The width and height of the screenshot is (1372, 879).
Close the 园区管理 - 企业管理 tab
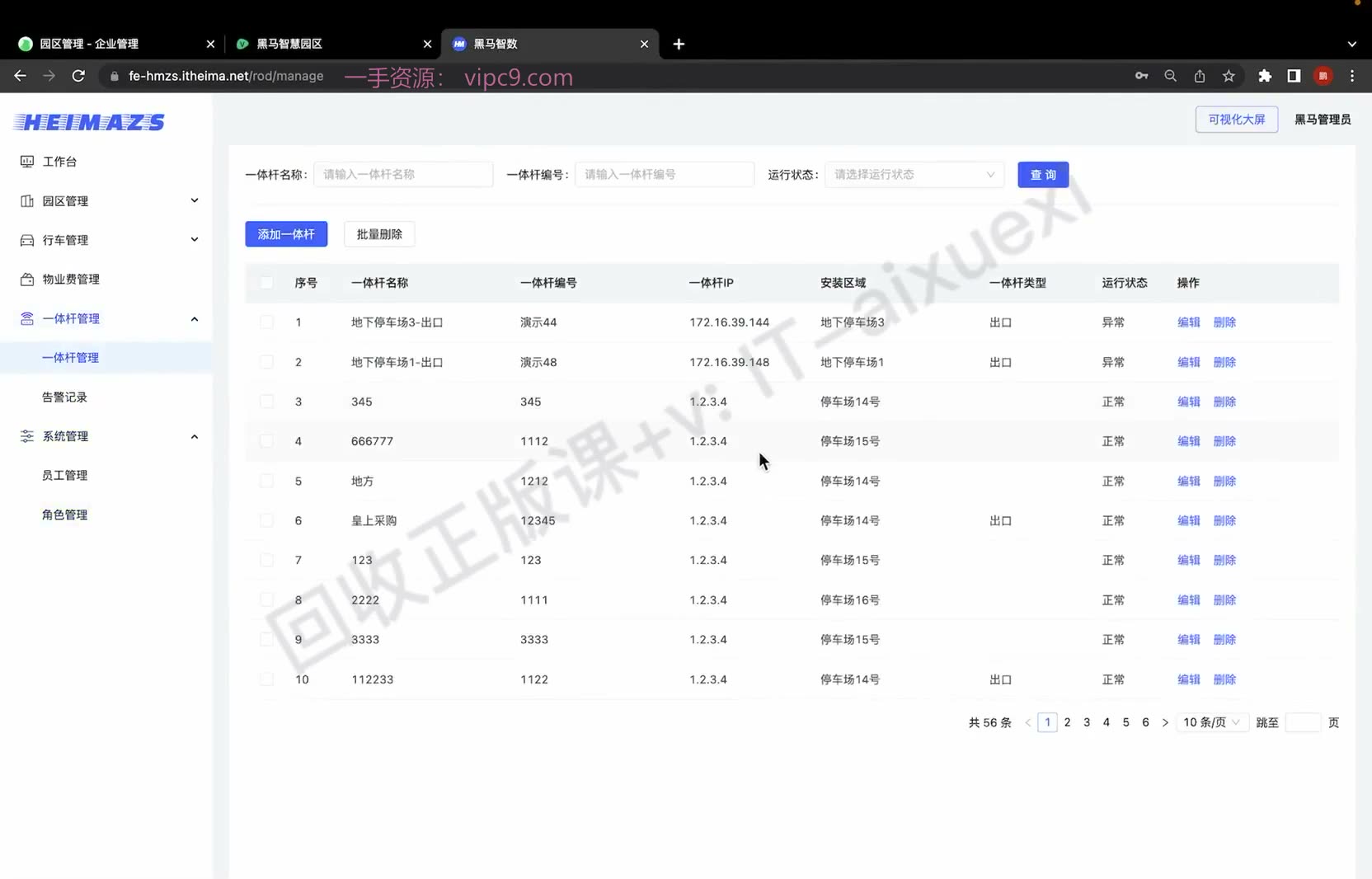(210, 44)
